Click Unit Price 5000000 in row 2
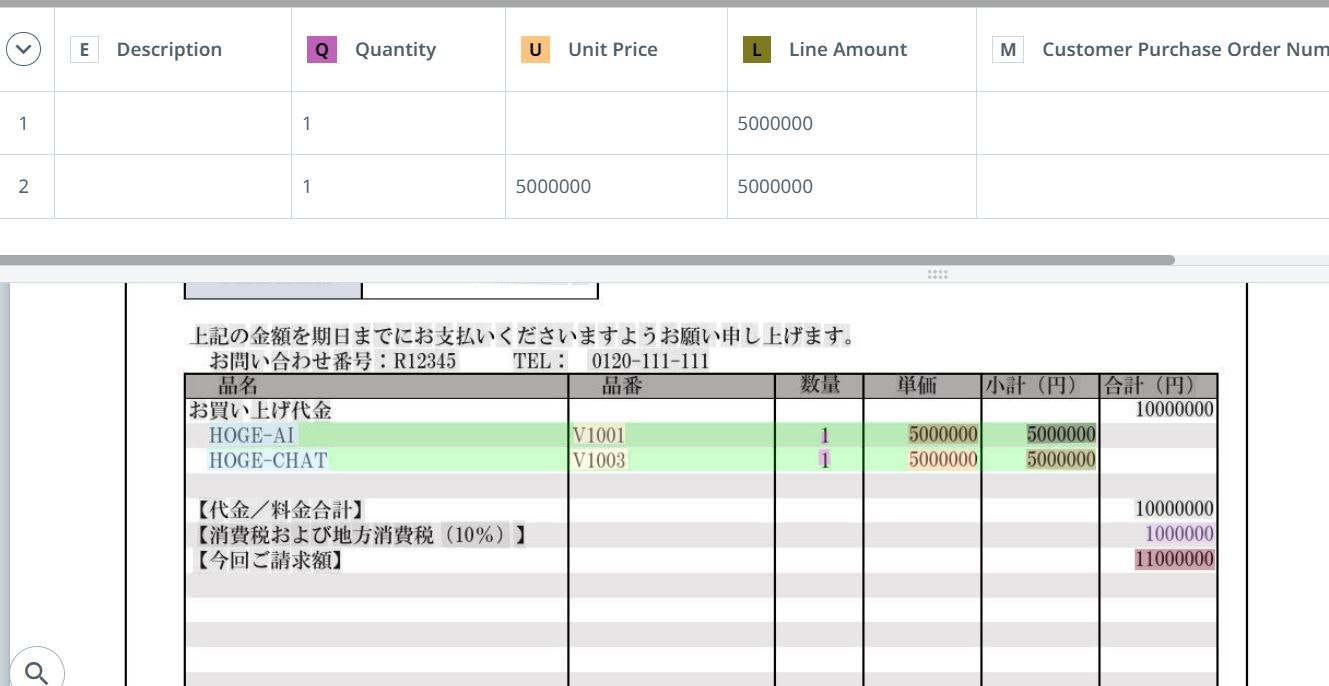Screen dimensions: 1329x686 616,186
